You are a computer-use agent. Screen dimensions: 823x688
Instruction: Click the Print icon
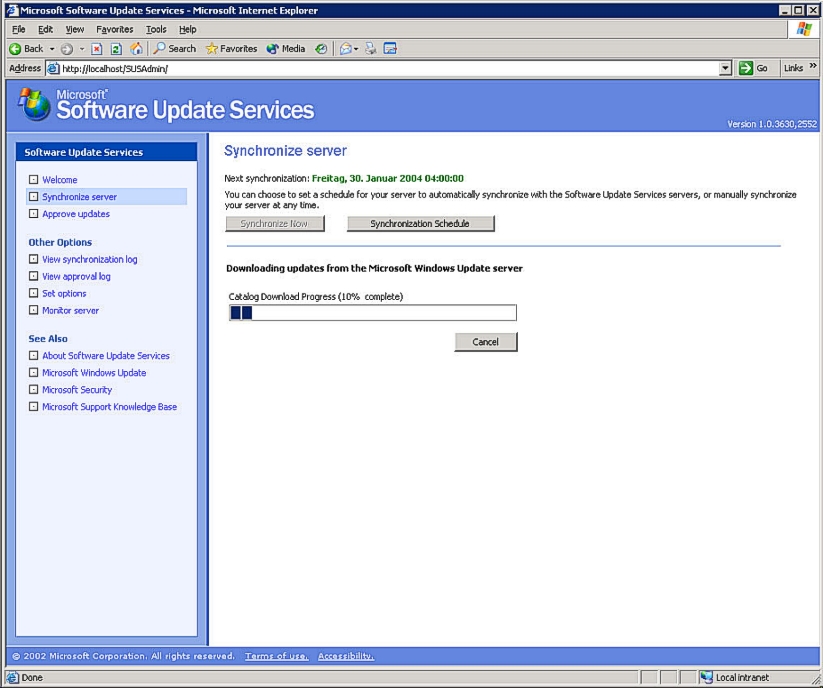[371, 49]
